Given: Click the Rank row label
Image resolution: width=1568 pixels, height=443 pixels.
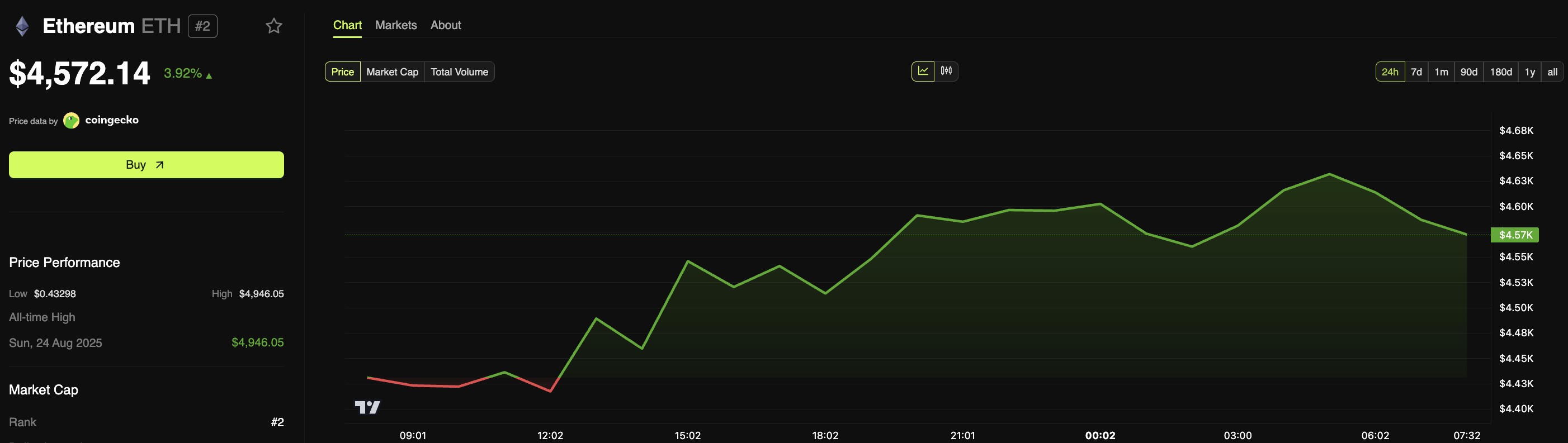Looking at the screenshot, I should pyautogui.click(x=22, y=422).
